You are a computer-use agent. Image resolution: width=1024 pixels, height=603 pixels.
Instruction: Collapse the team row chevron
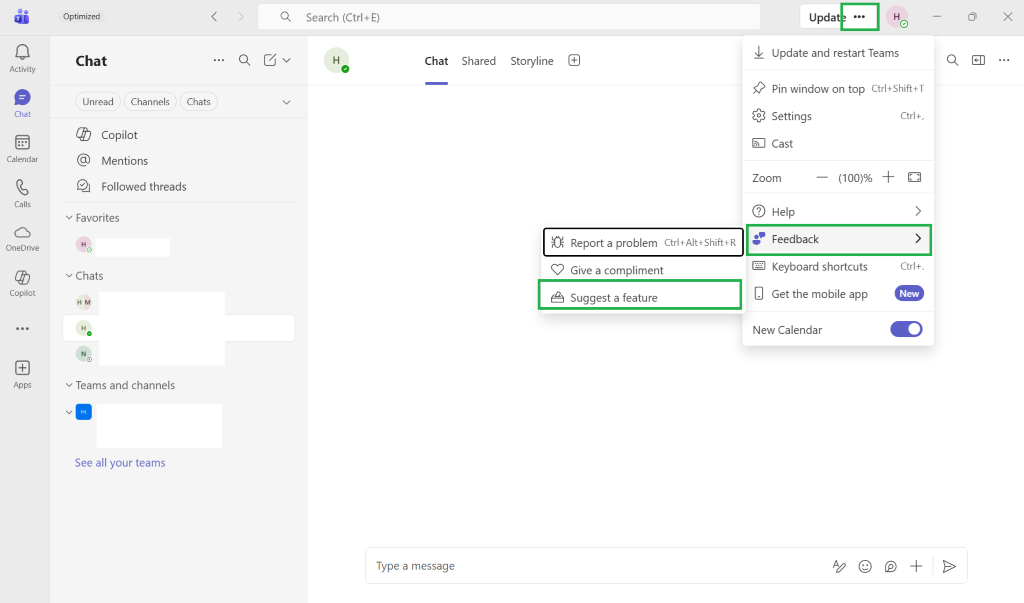tap(69, 412)
